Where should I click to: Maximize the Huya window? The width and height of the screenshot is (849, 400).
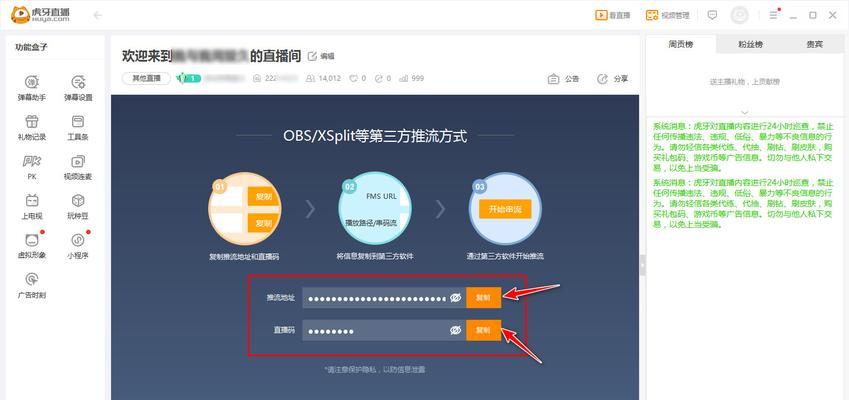813,15
